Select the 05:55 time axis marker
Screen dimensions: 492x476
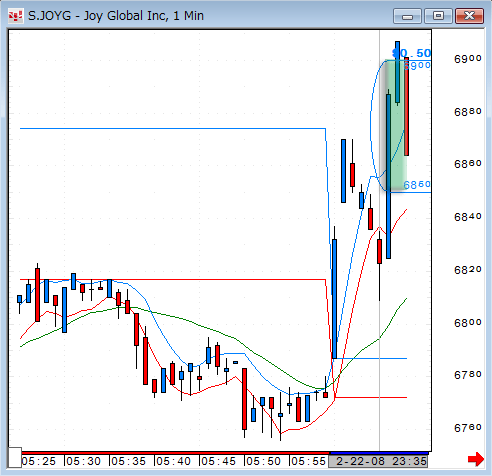coord(308,461)
